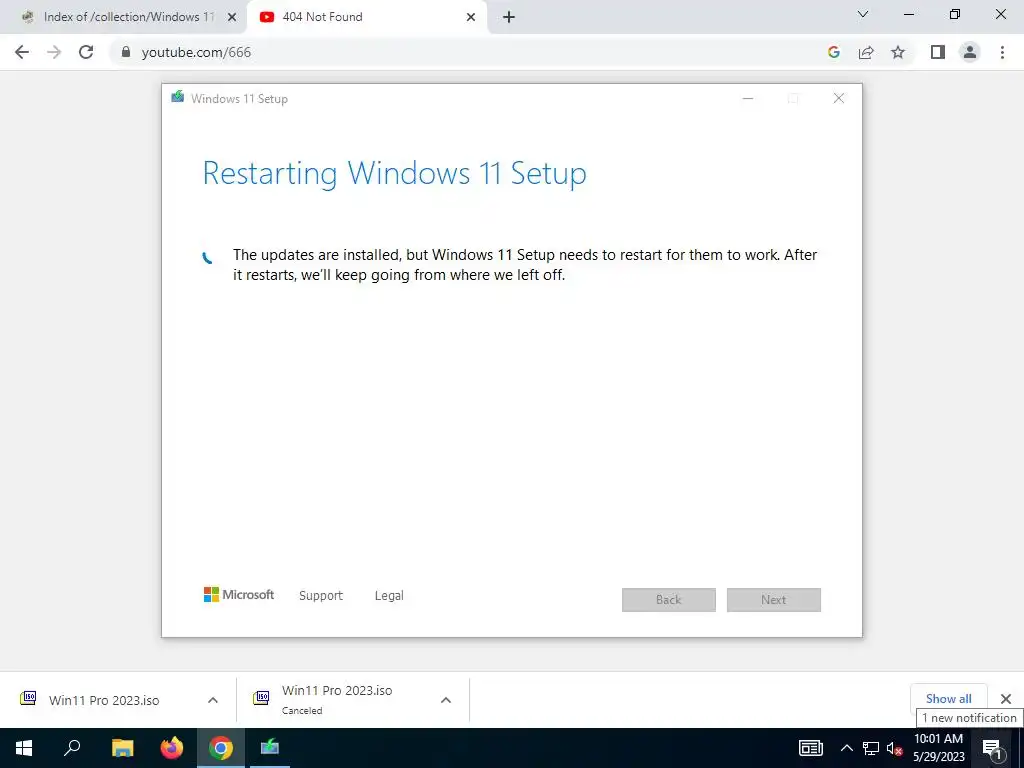Open the Google icon in address bar
Viewport: 1024px width, 768px height.
(833, 52)
